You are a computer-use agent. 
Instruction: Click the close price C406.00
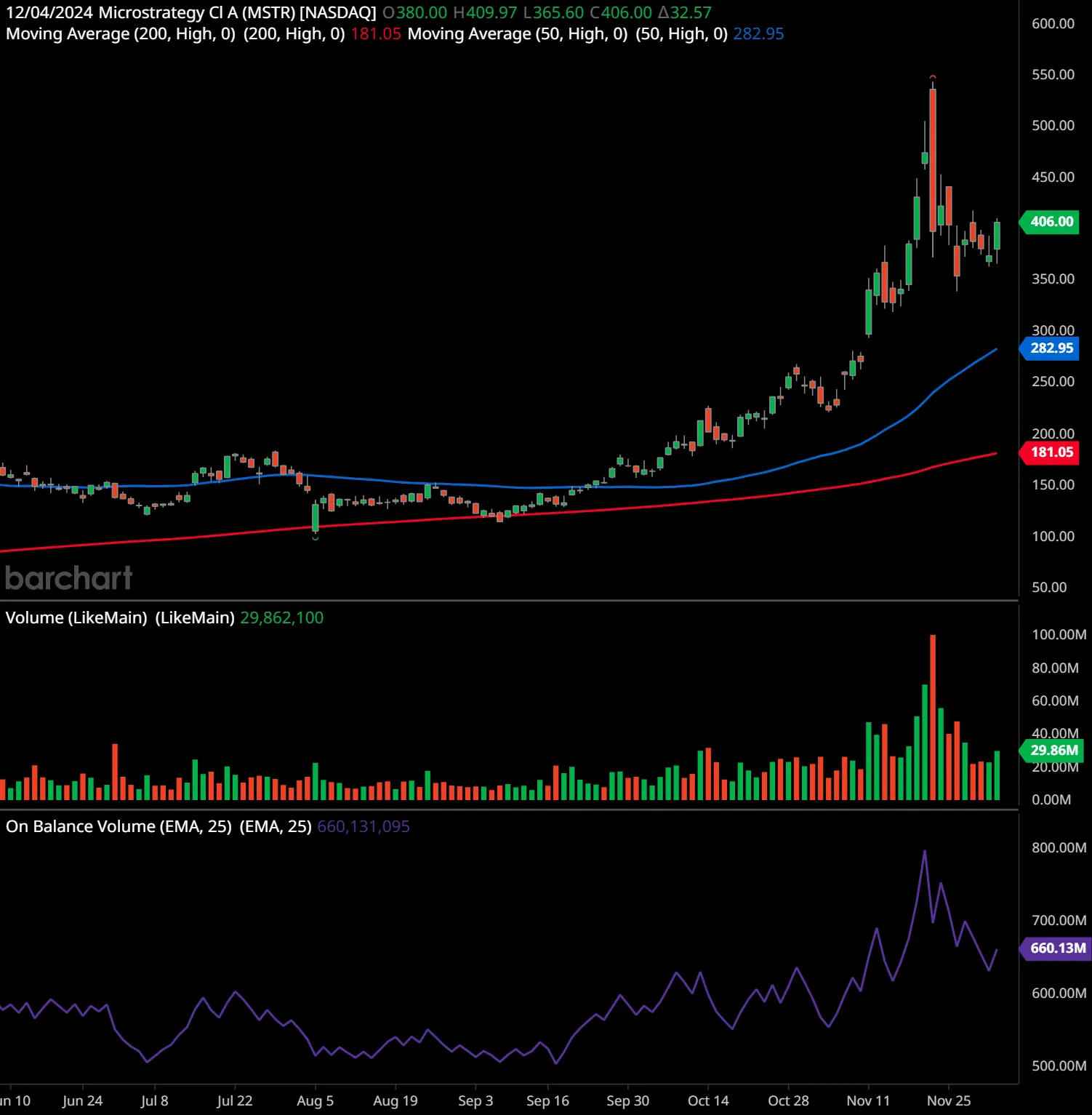coord(621,12)
